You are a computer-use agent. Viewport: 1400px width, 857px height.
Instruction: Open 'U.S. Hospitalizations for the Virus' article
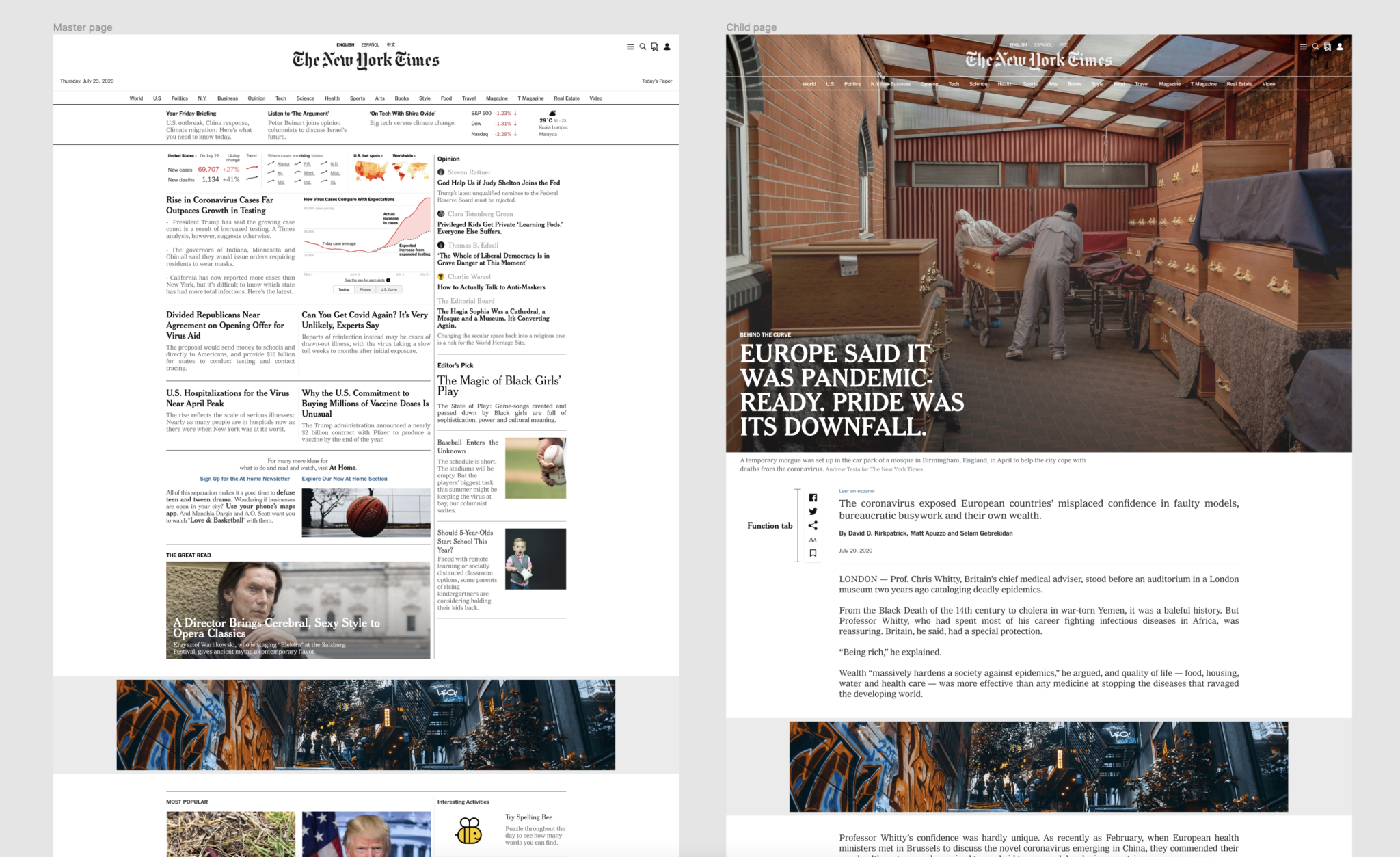coord(228,398)
